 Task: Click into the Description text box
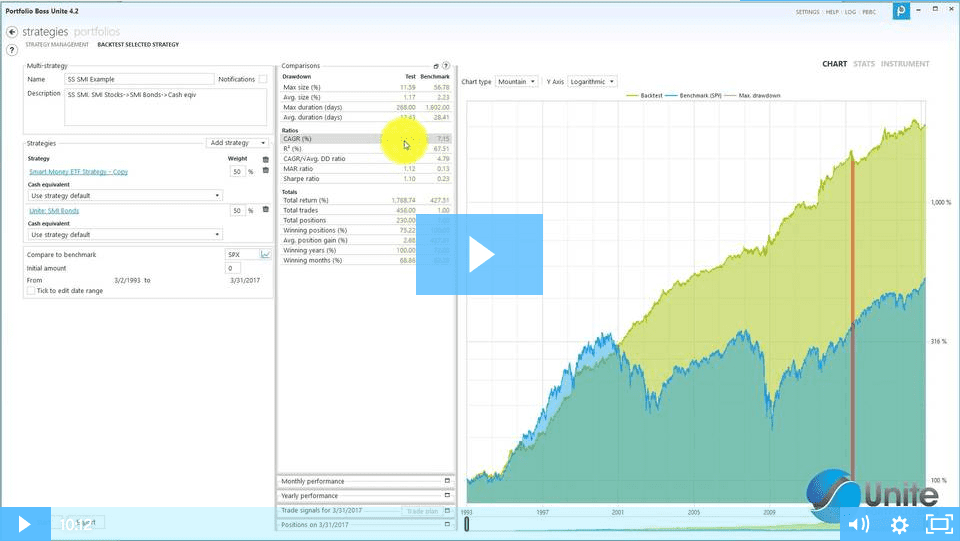[165, 107]
